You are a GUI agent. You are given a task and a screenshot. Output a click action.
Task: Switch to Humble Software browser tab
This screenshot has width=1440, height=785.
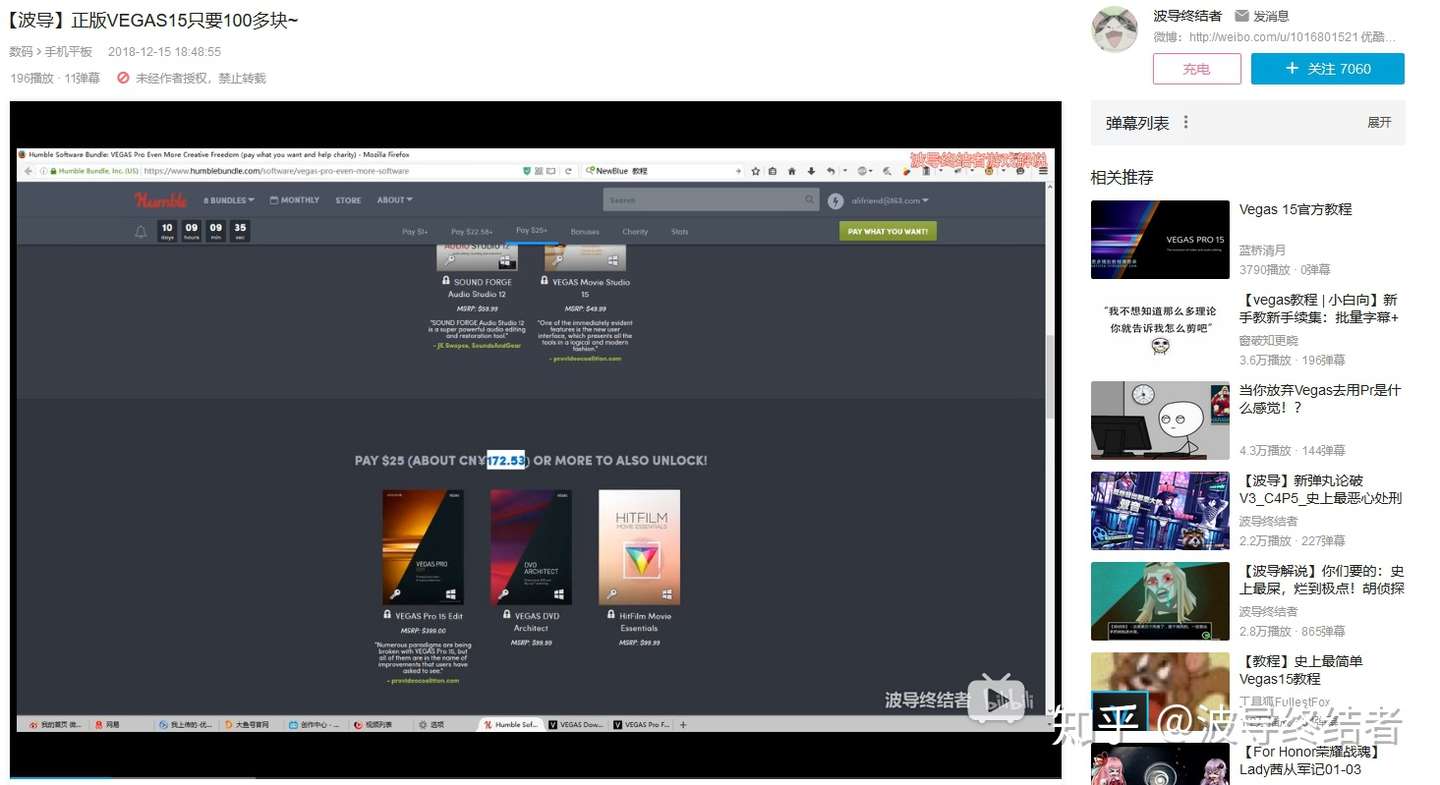(x=510, y=724)
